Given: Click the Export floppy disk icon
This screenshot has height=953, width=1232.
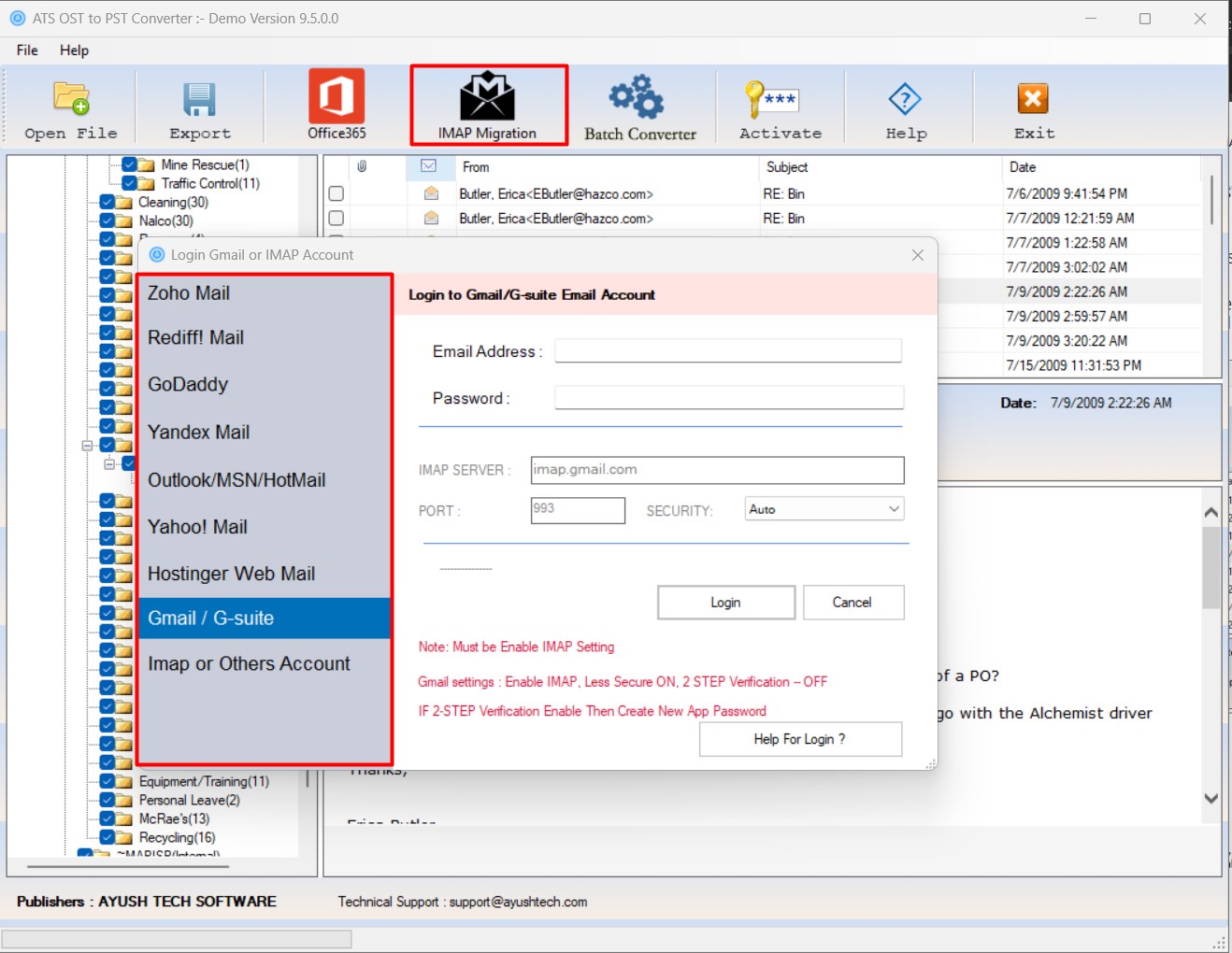Looking at the screenshot, I should [x=199, y=100].
